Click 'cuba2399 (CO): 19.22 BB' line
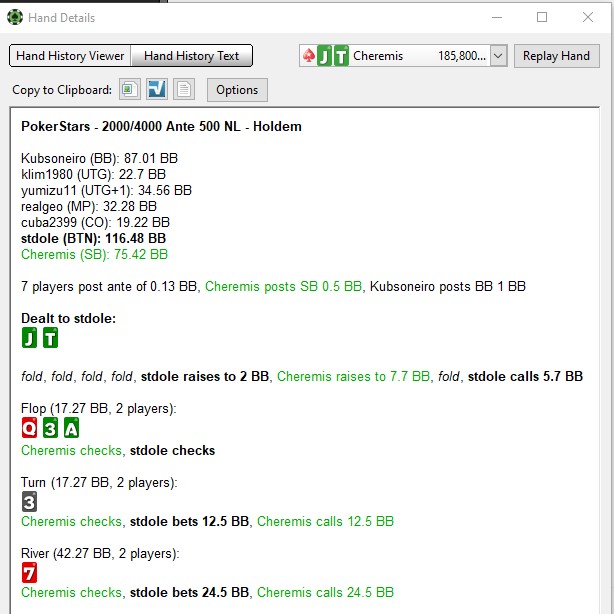 (x=95, y=222)
